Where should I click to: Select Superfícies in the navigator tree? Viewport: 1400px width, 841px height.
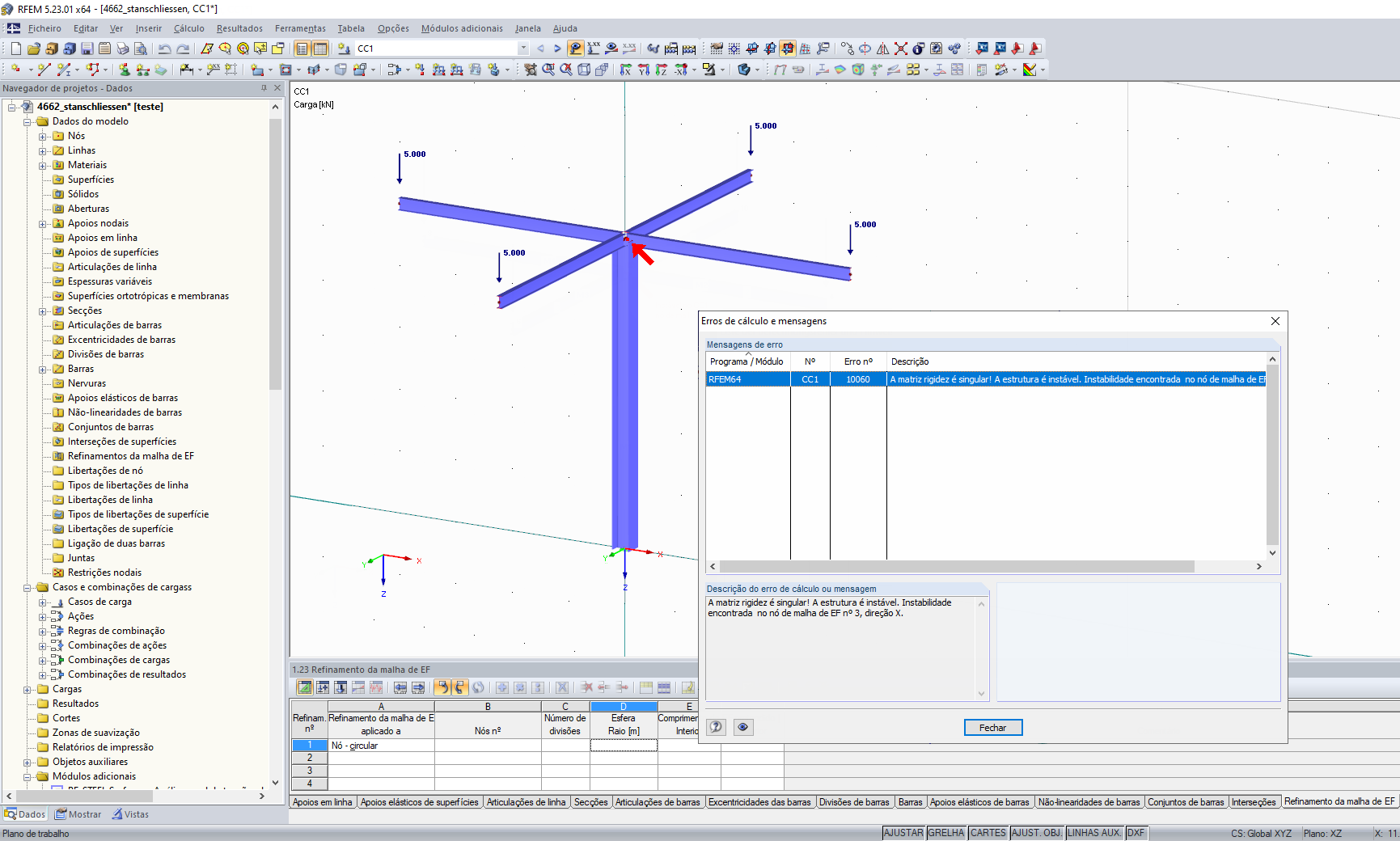pyautogui.click(x=91, y=180)
